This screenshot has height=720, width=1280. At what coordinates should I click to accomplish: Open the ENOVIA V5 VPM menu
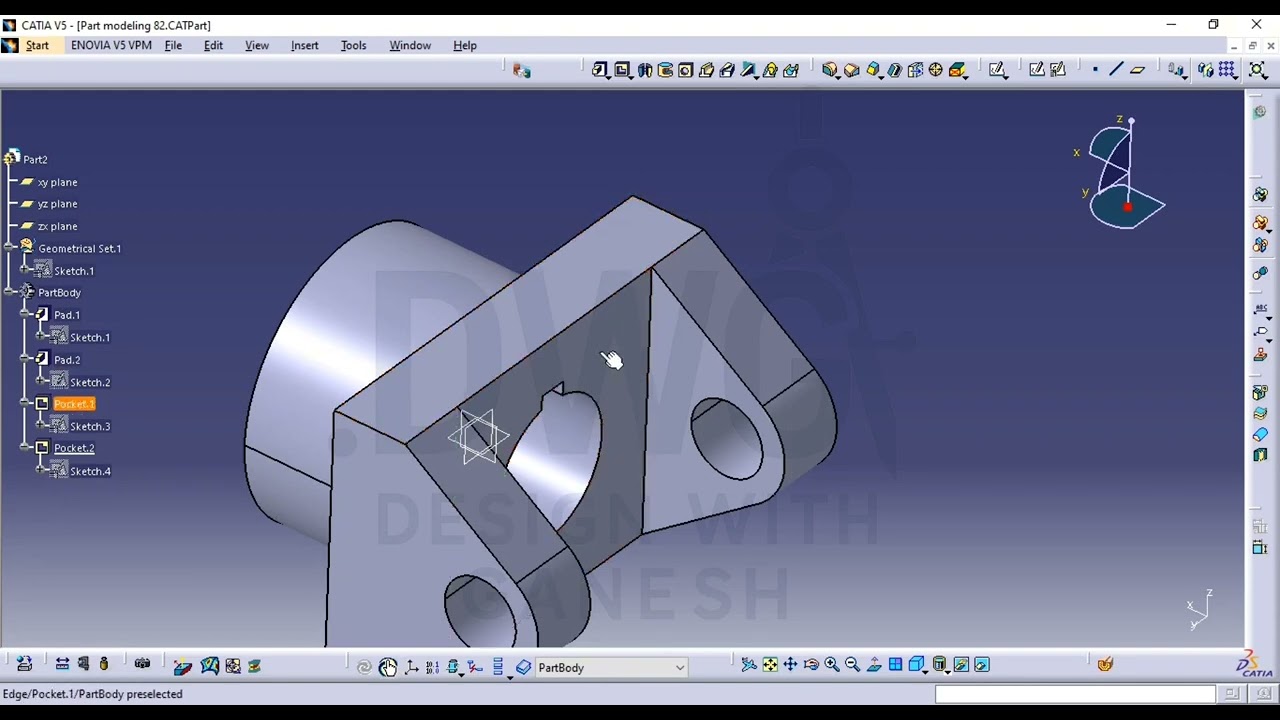[111, 45]
